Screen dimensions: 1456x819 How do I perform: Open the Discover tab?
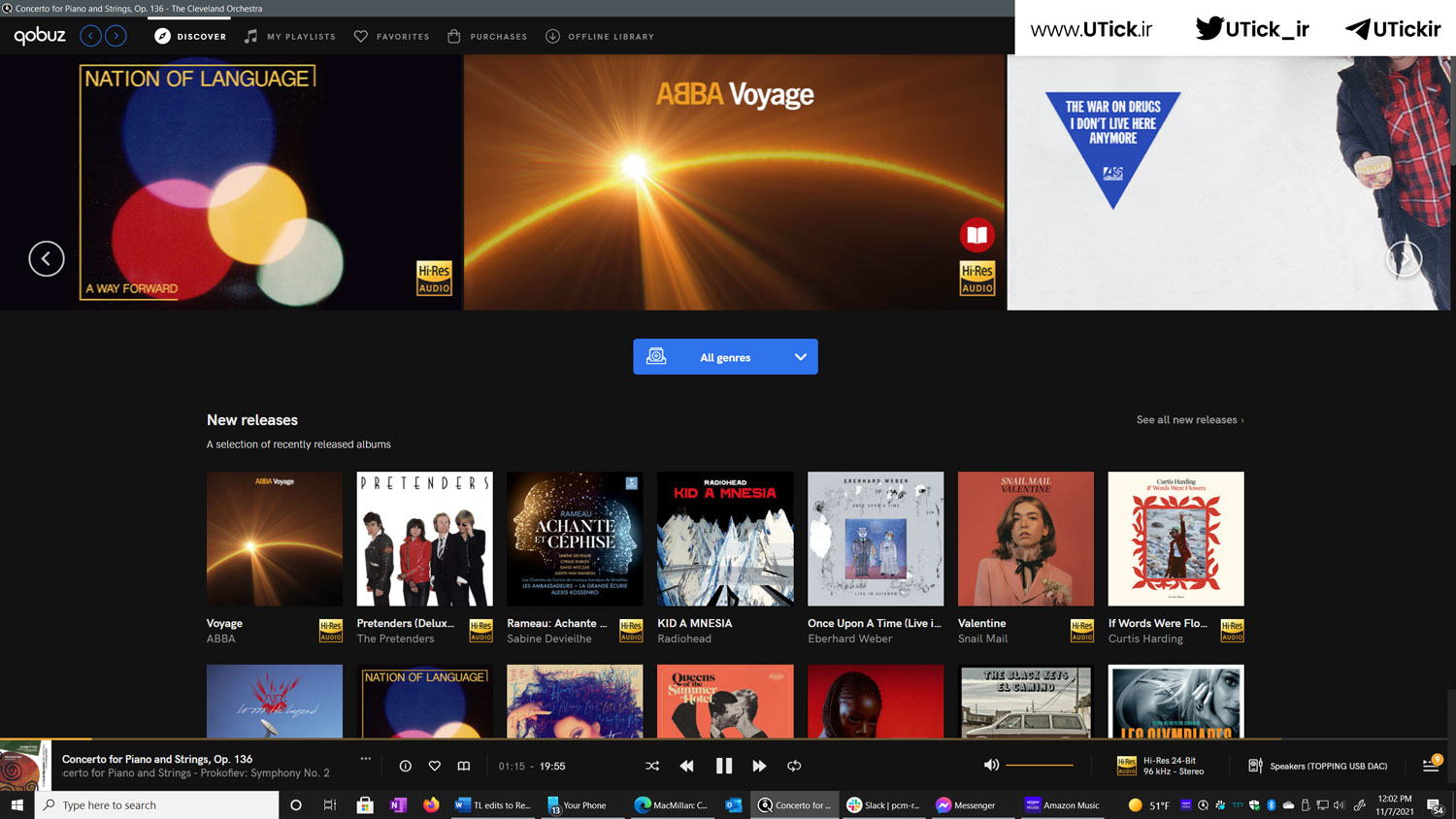(x=190, y=36)
